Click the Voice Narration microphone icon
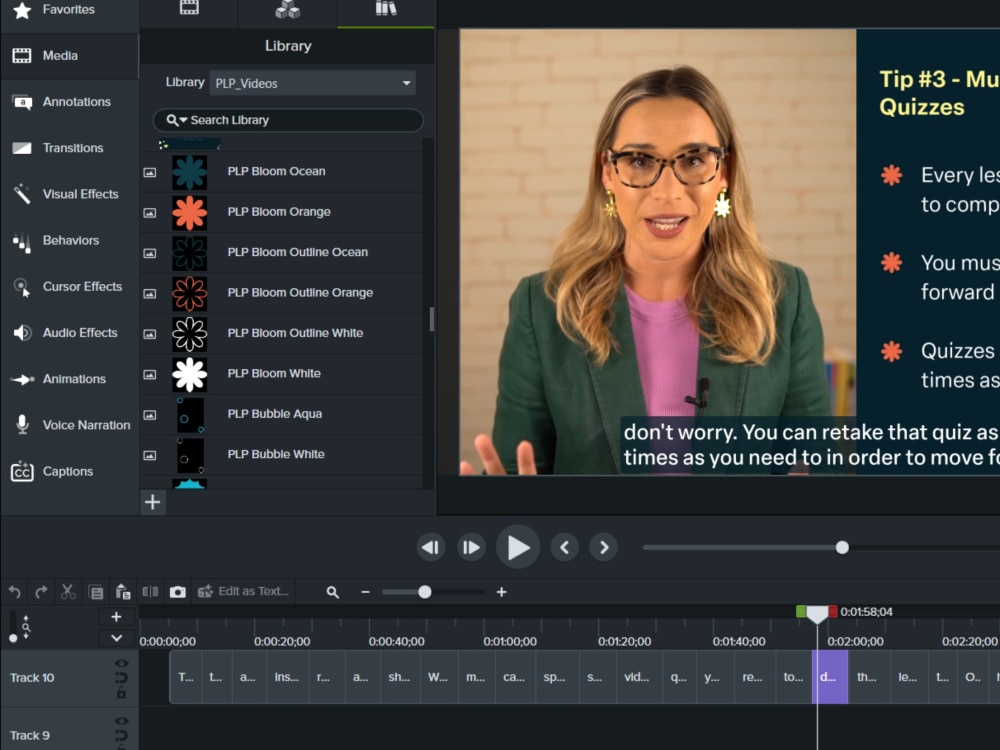 (22, 425)
